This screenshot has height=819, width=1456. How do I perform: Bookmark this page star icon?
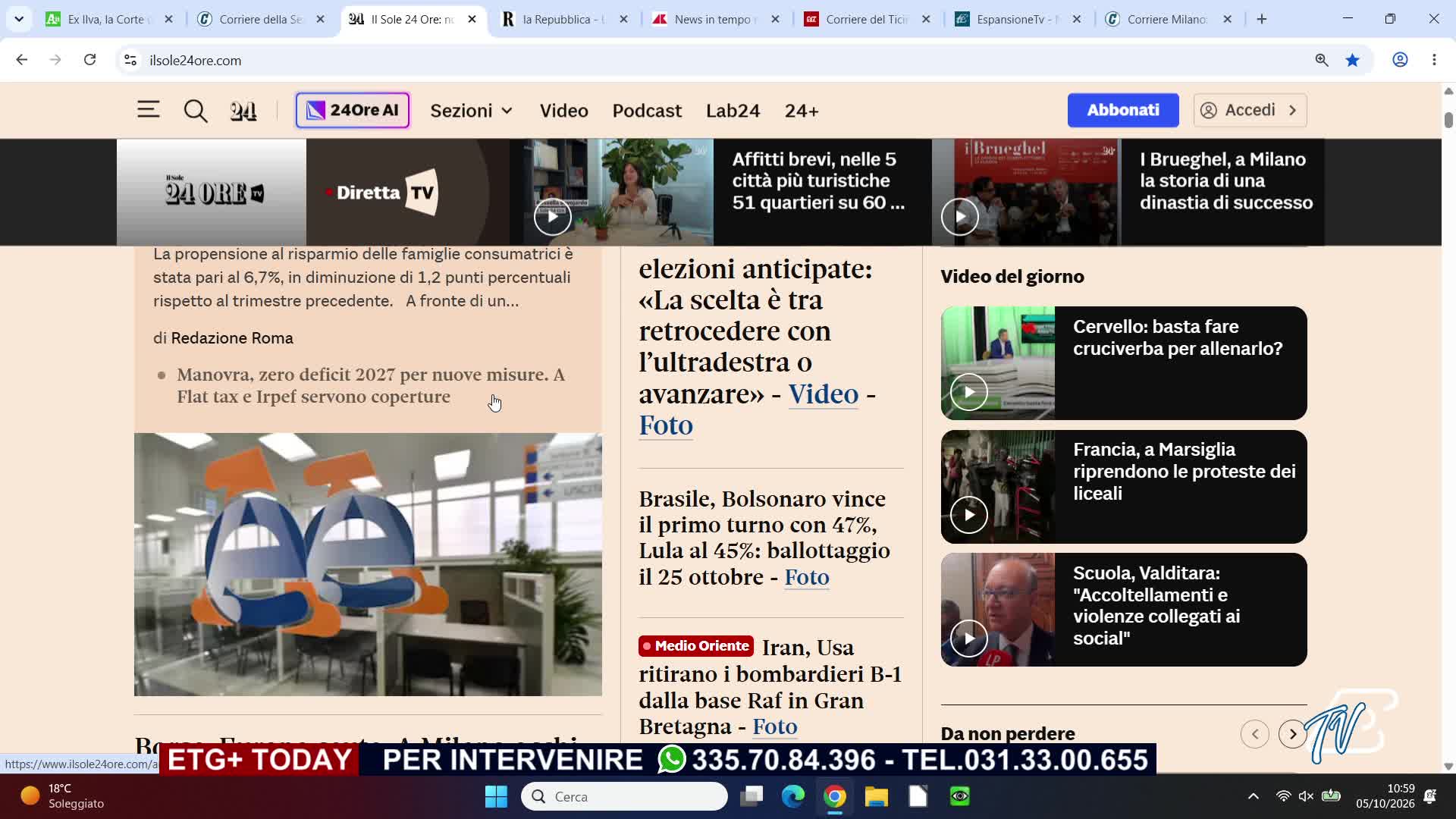tap(1352, 60)
